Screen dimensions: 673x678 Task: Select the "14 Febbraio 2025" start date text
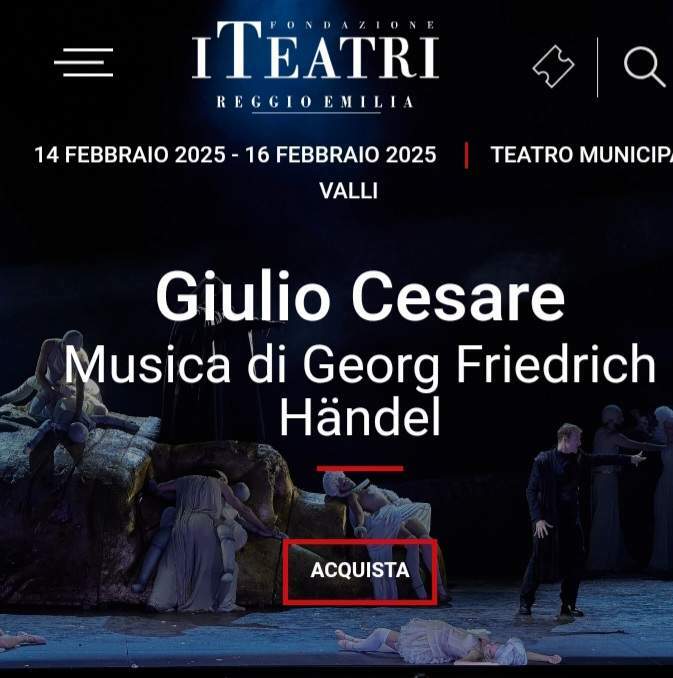(130, 155)
